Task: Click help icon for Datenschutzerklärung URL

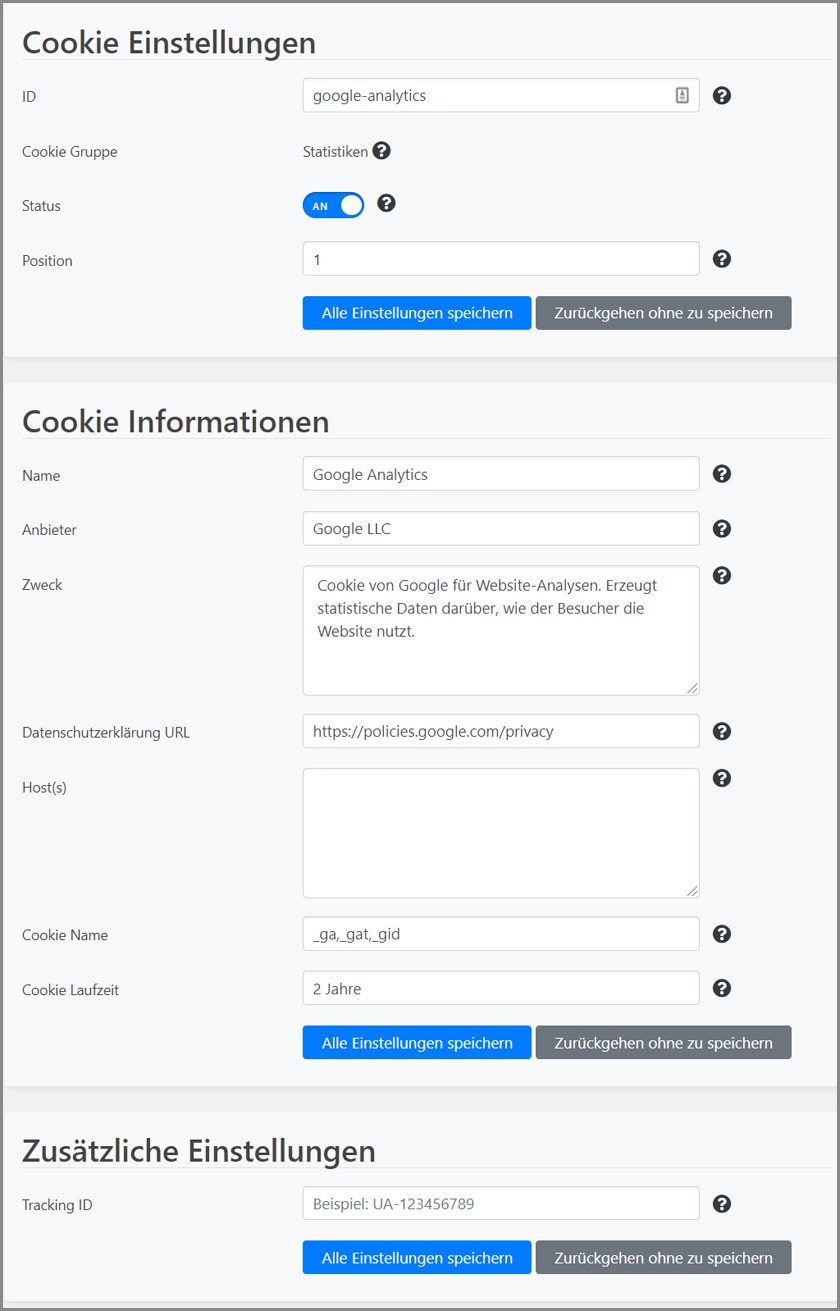Action: coord(721,731)
